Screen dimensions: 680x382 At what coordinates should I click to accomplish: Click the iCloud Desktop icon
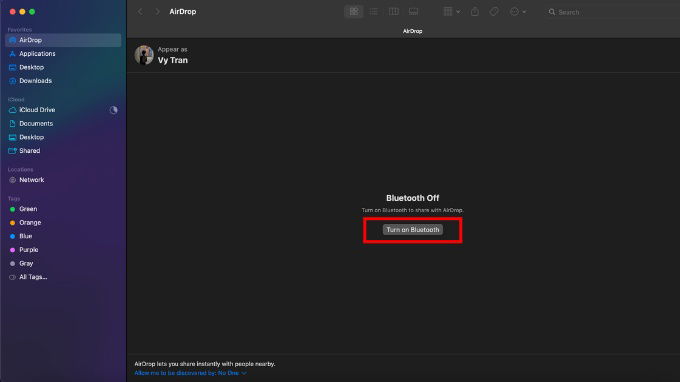pyautogui.click(x=13, y=137)
